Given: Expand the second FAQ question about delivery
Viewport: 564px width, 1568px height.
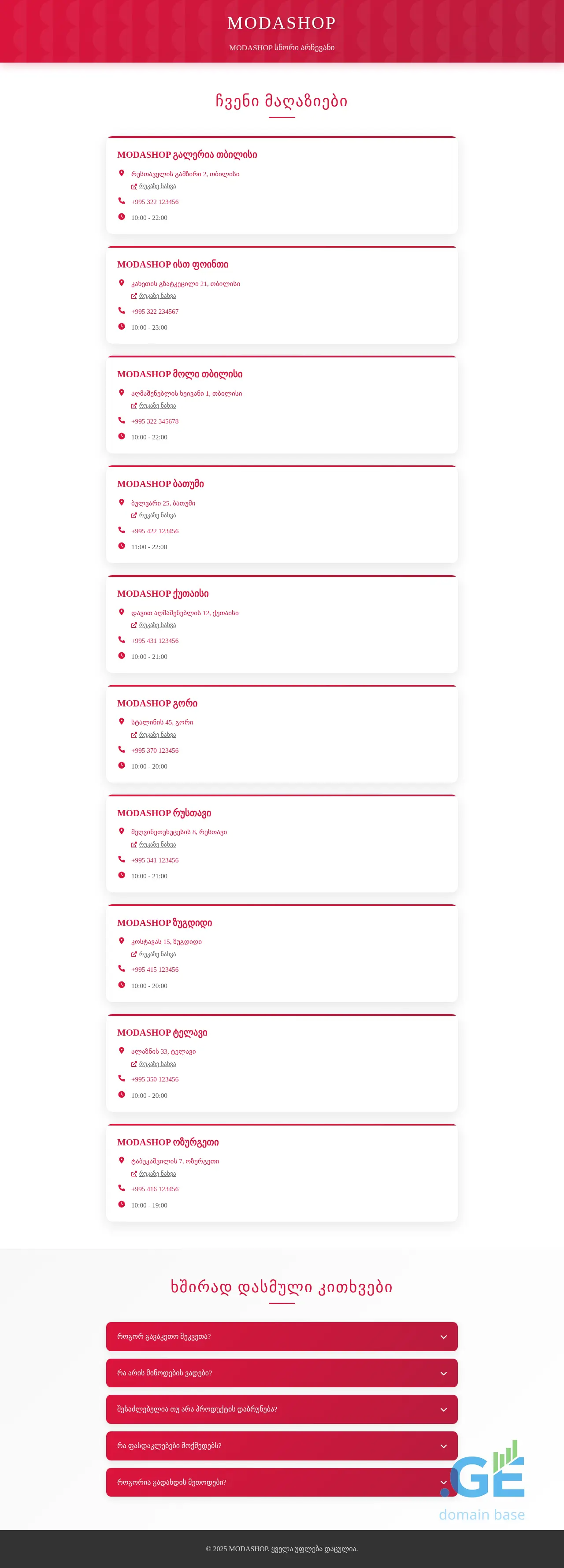Looking at the screenshot, I should [x=282, y=1373].
